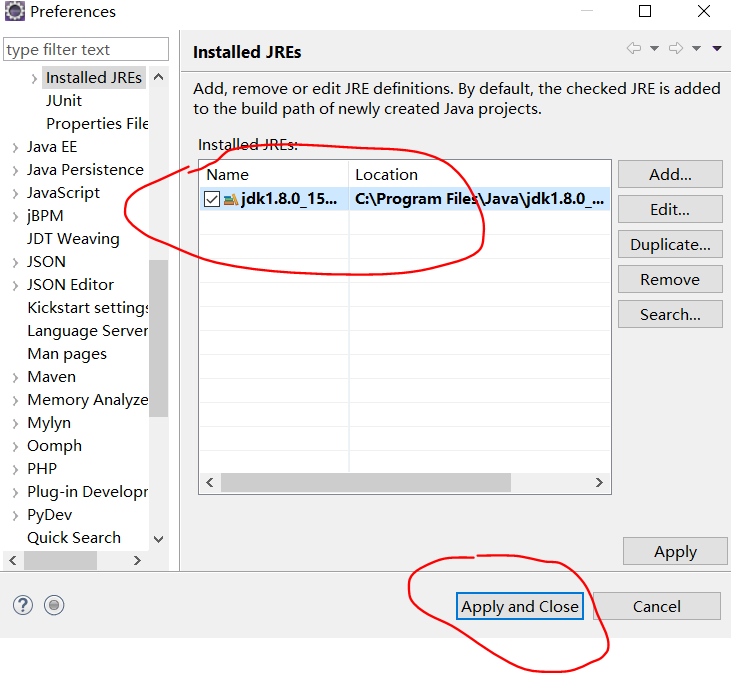
Task: Open the back history dropdown arrow
Action: click(654, 48)
